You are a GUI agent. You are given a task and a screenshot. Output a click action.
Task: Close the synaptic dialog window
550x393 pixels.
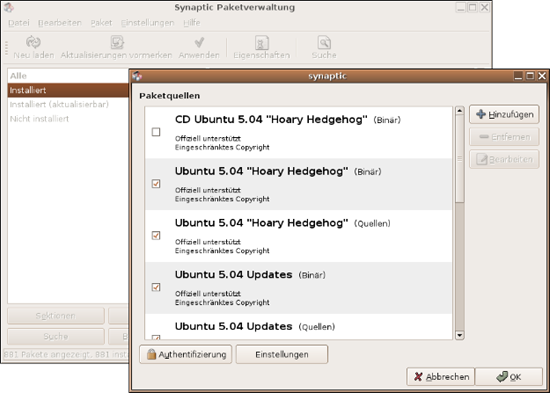coord(542,76)
